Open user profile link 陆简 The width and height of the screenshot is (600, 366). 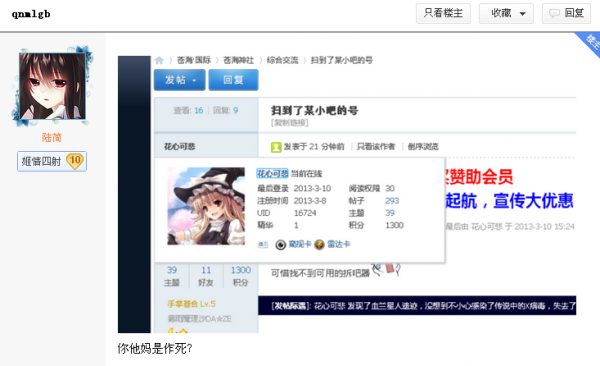tap(52, 137)
